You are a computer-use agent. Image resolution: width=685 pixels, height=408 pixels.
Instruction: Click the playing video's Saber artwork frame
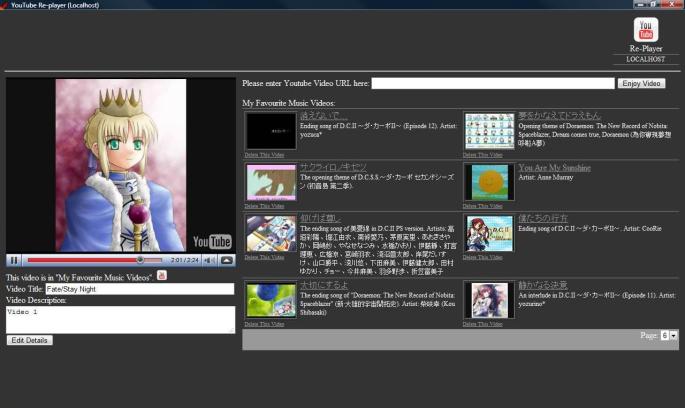pyautogui.click(x=121, y=165)
